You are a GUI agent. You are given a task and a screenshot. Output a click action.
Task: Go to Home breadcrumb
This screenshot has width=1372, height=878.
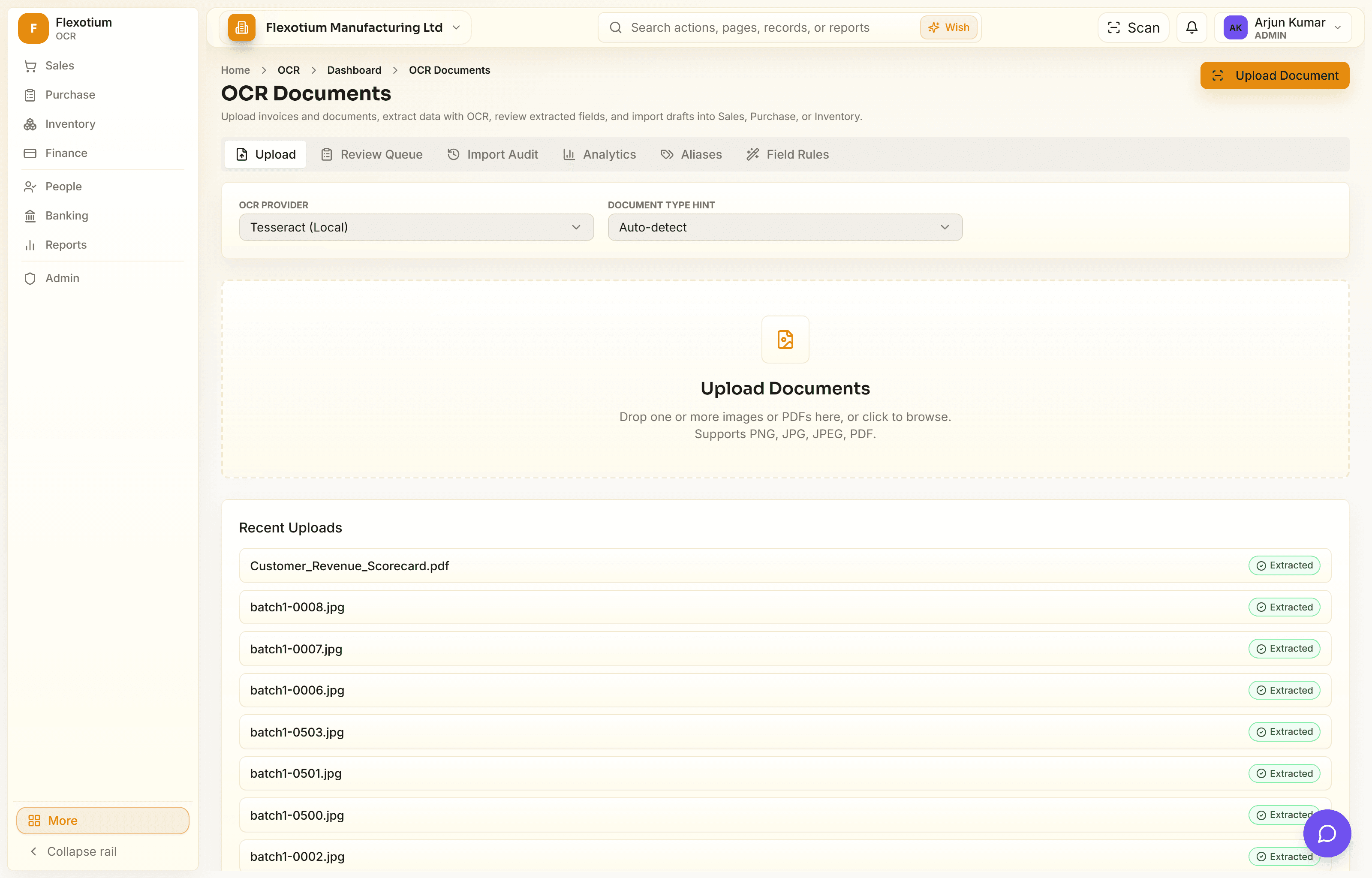coord(235,70)
